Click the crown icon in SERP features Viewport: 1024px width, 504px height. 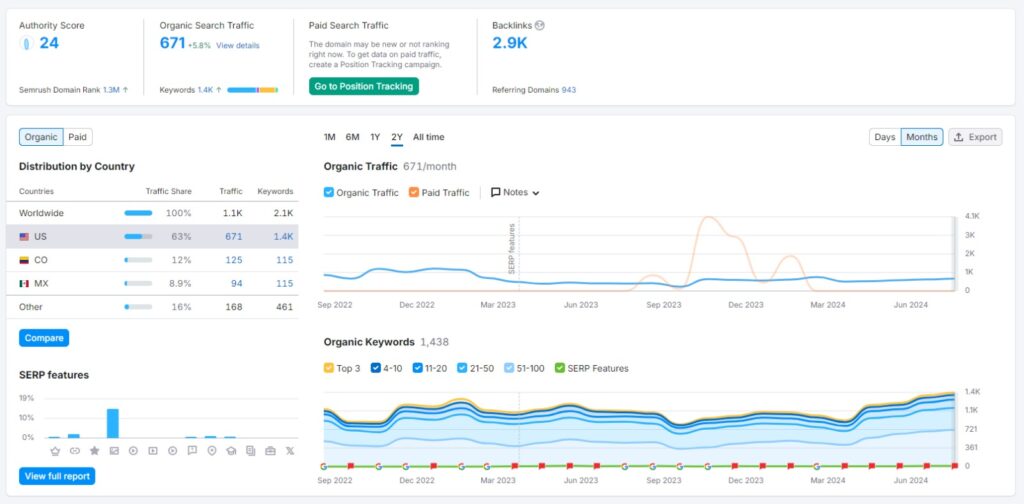[56, 450]
